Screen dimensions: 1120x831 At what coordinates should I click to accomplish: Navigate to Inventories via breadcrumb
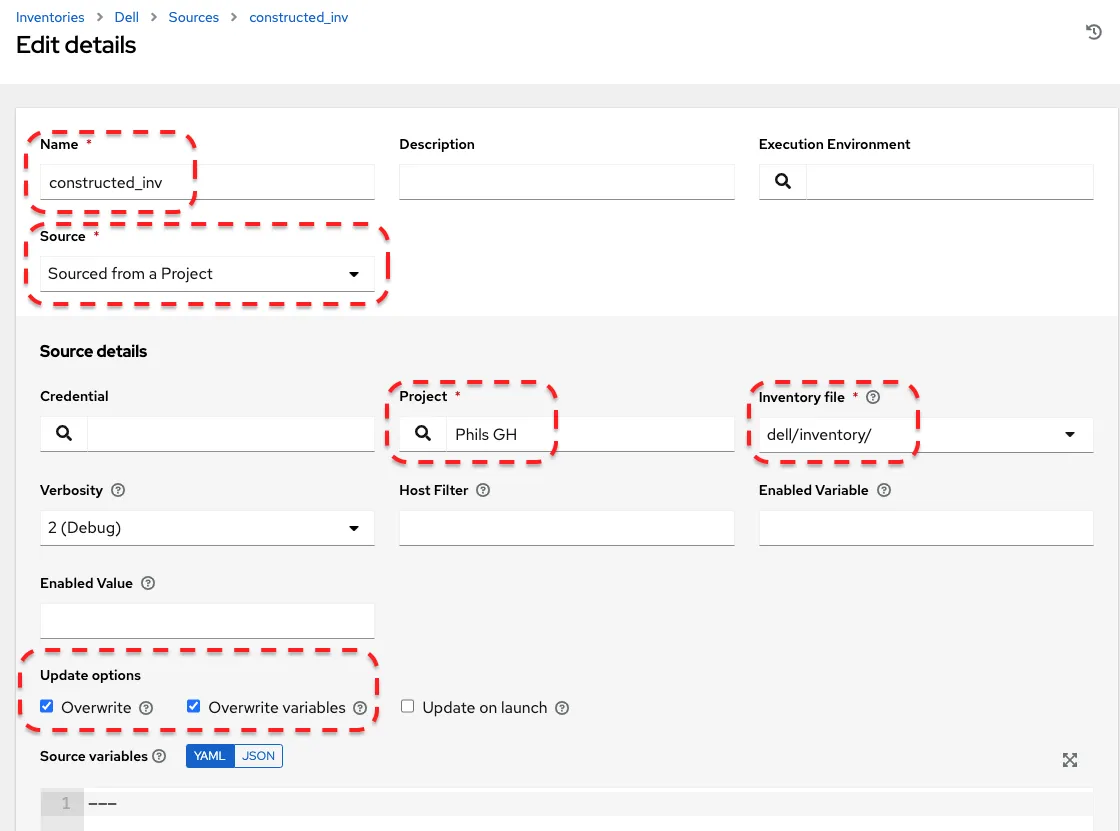coord(50,17)
